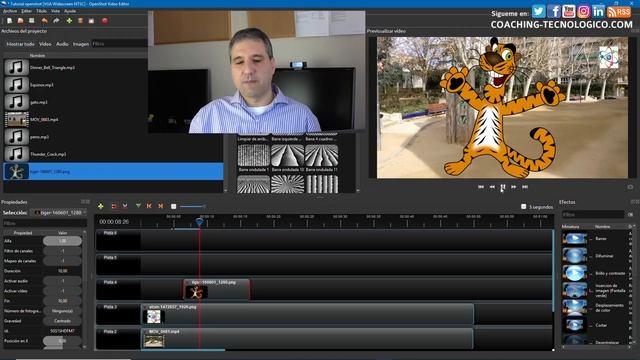
Task: Click the Posición en X value slider
Action: [62, 341]
